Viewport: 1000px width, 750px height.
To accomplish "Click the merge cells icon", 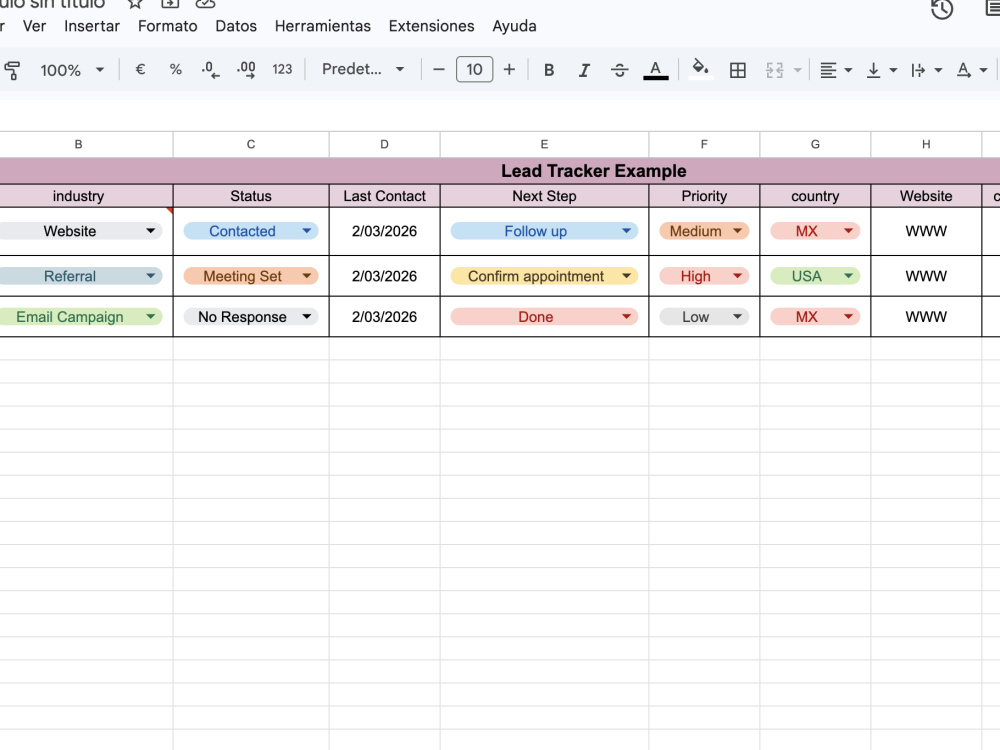I will [x=774, y=70].
